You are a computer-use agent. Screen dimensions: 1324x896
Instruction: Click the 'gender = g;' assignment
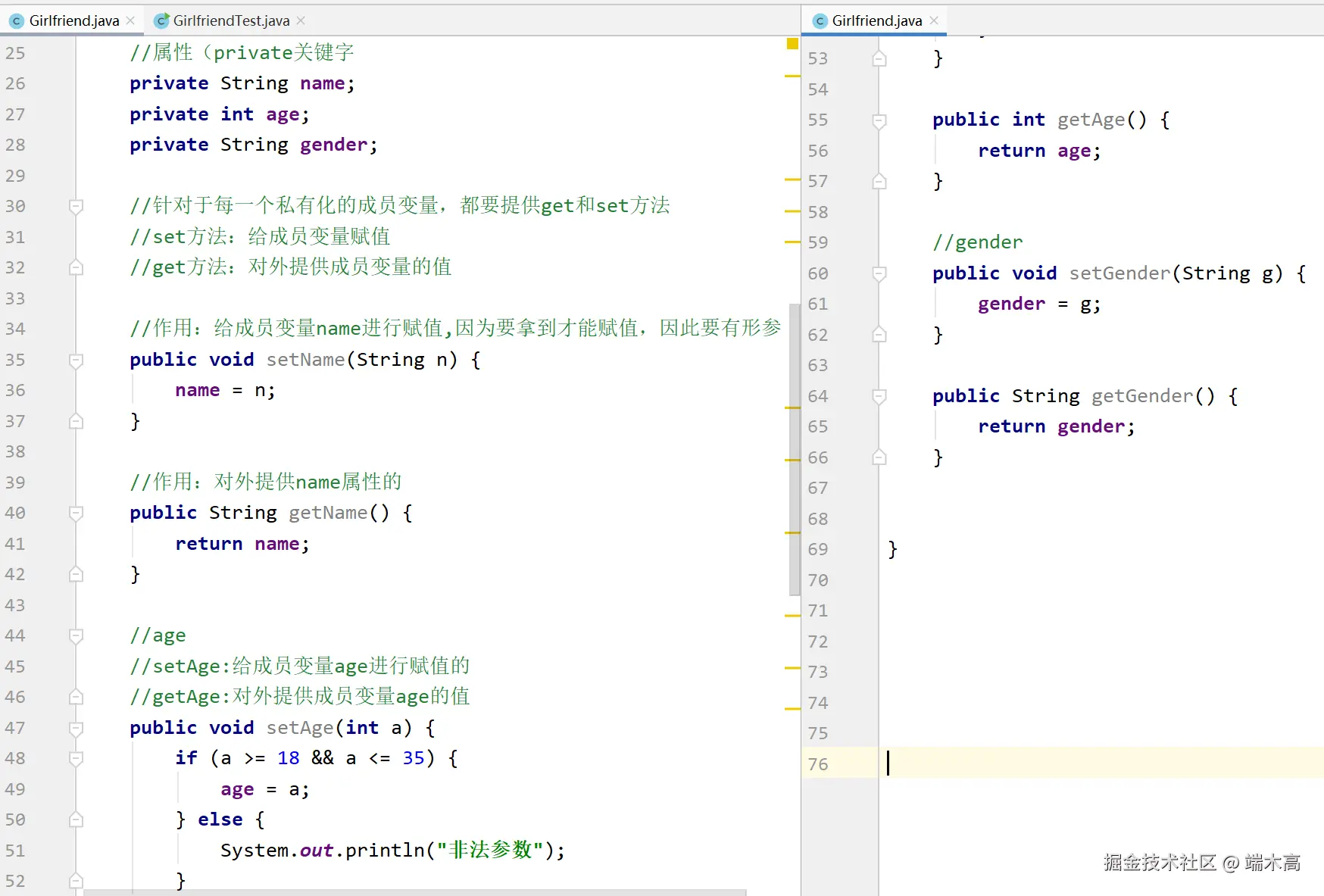(1039, 304)
